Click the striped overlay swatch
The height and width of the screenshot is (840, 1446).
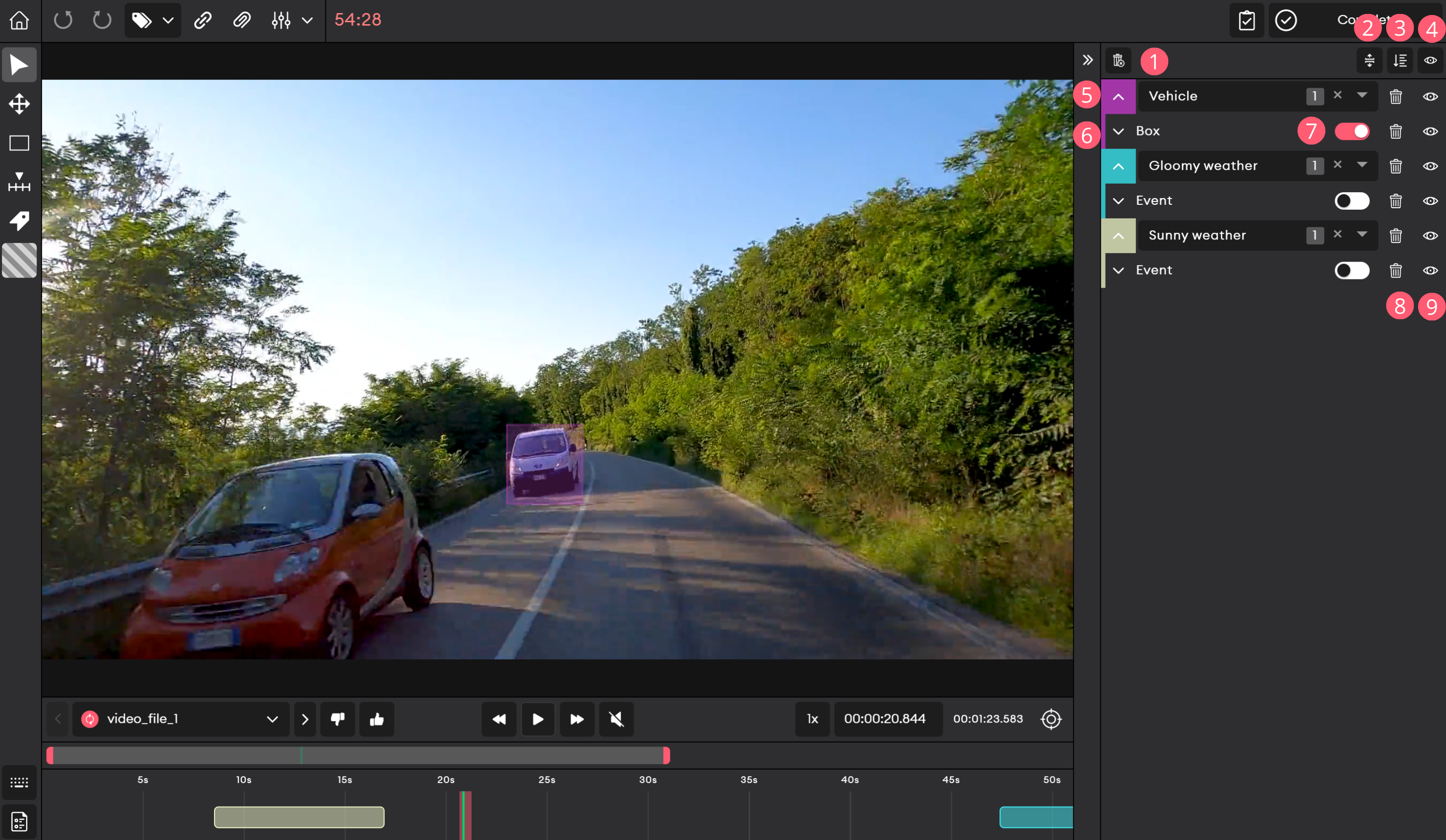click(19, 260)
